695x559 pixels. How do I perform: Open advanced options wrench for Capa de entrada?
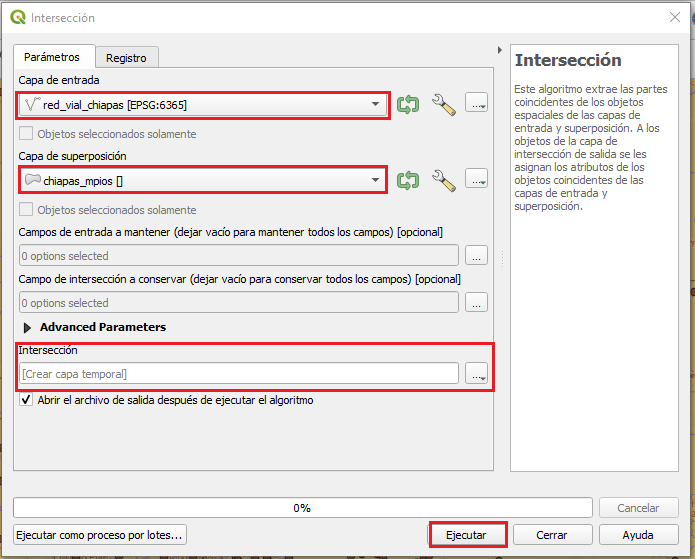click(443, 104)
